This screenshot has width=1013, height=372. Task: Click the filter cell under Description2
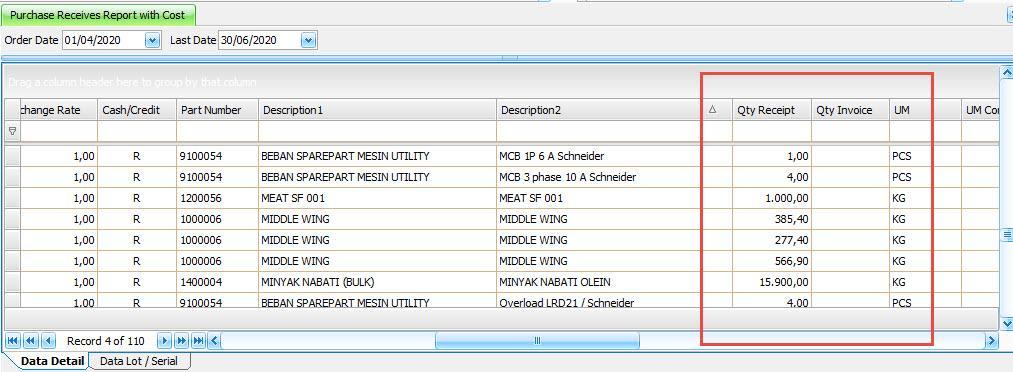tap(600, 132)
